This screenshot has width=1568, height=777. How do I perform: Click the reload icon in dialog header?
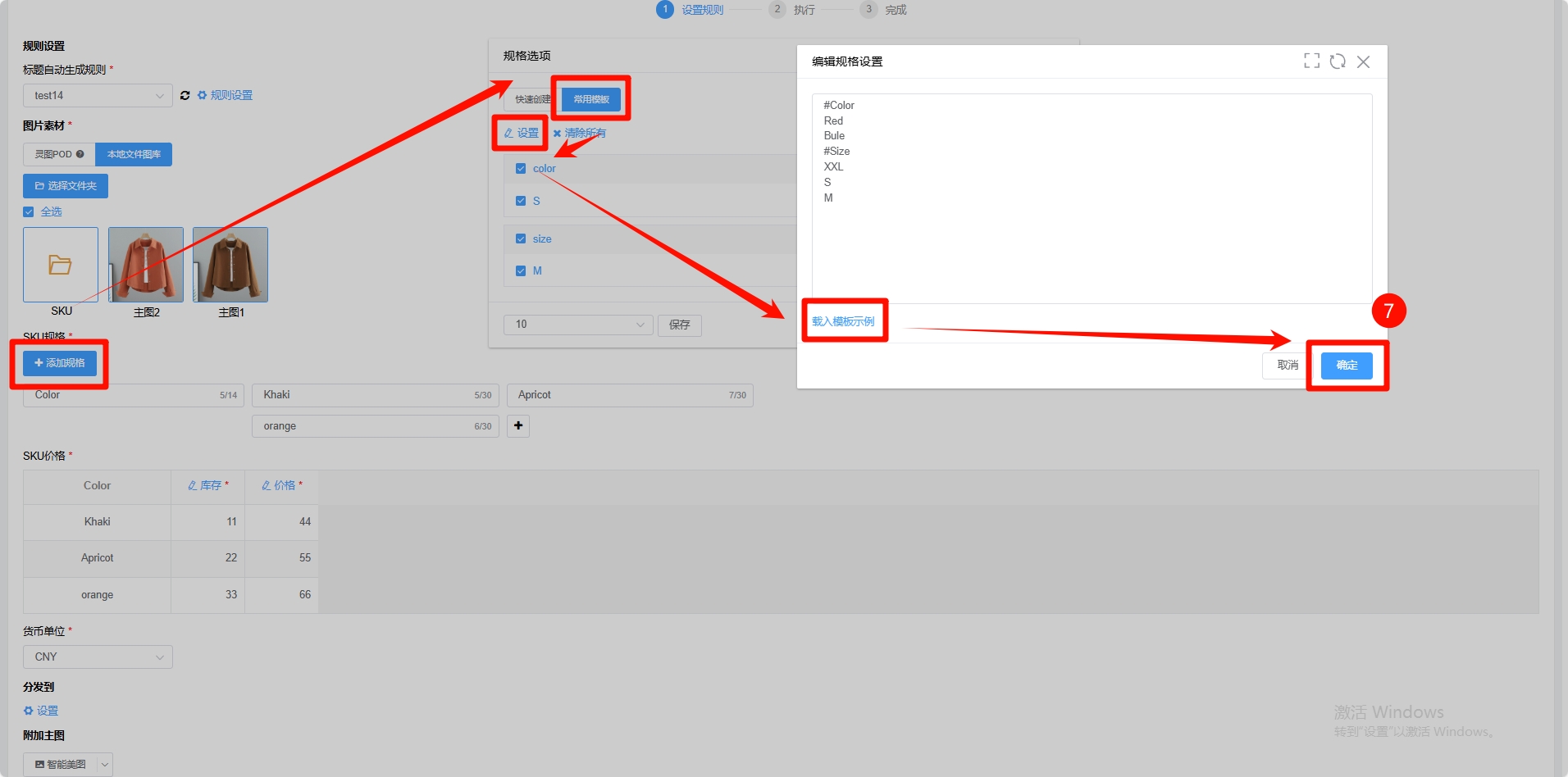click(x=1338, y=61)
